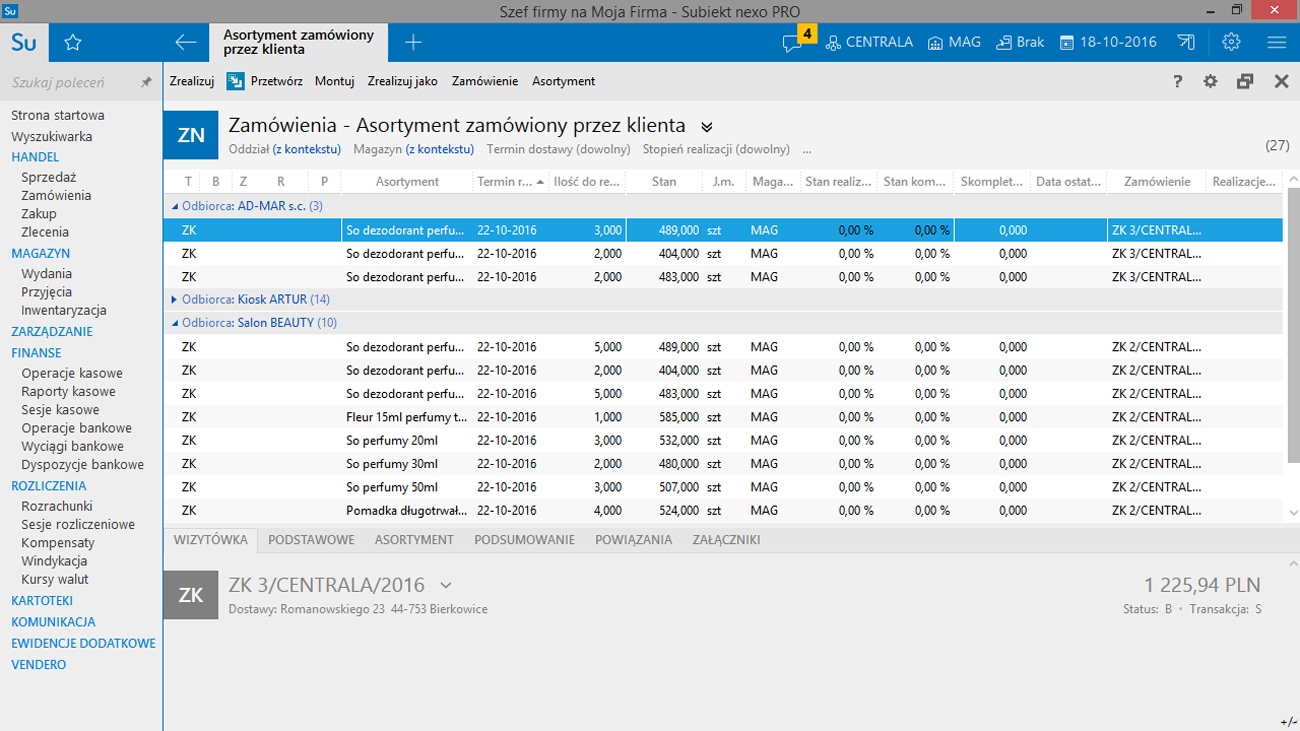The width and height of the screenshot is (1300, 731).
Task: Click the help question mark icon
Action: 1178,82
